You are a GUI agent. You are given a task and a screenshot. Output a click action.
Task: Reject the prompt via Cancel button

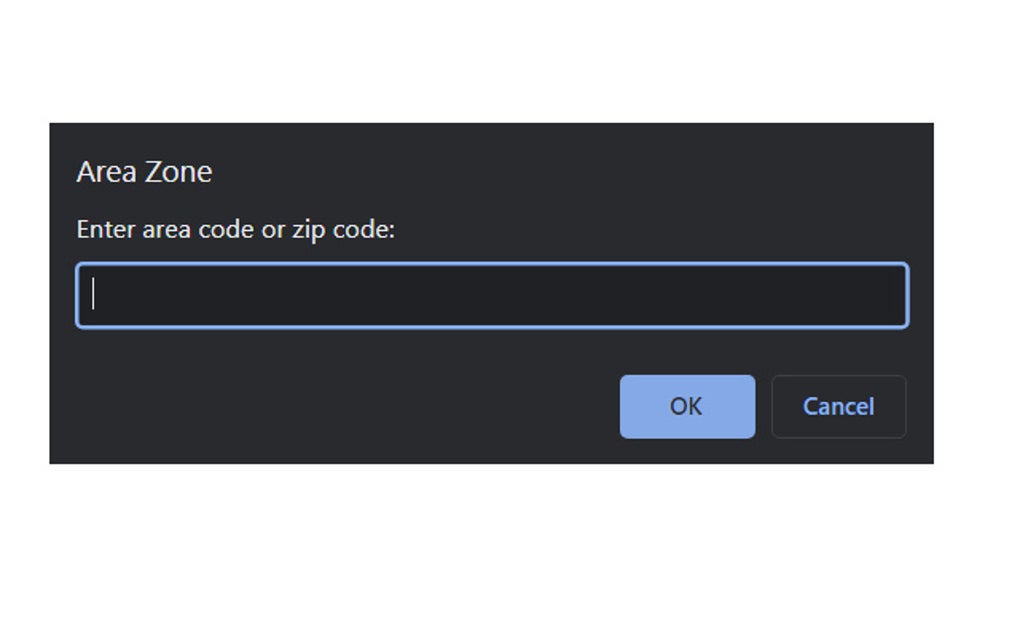tap(838, 406)
